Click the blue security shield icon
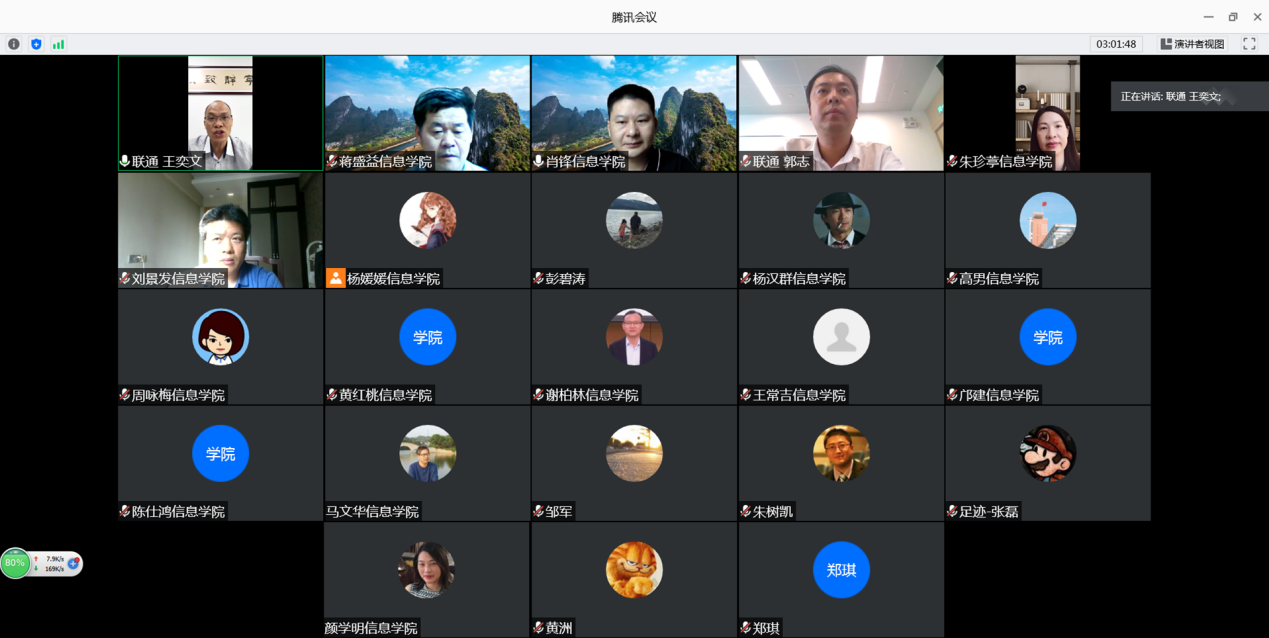The image size is (1269, 638). pyautogui.click(x=36, y=44)
